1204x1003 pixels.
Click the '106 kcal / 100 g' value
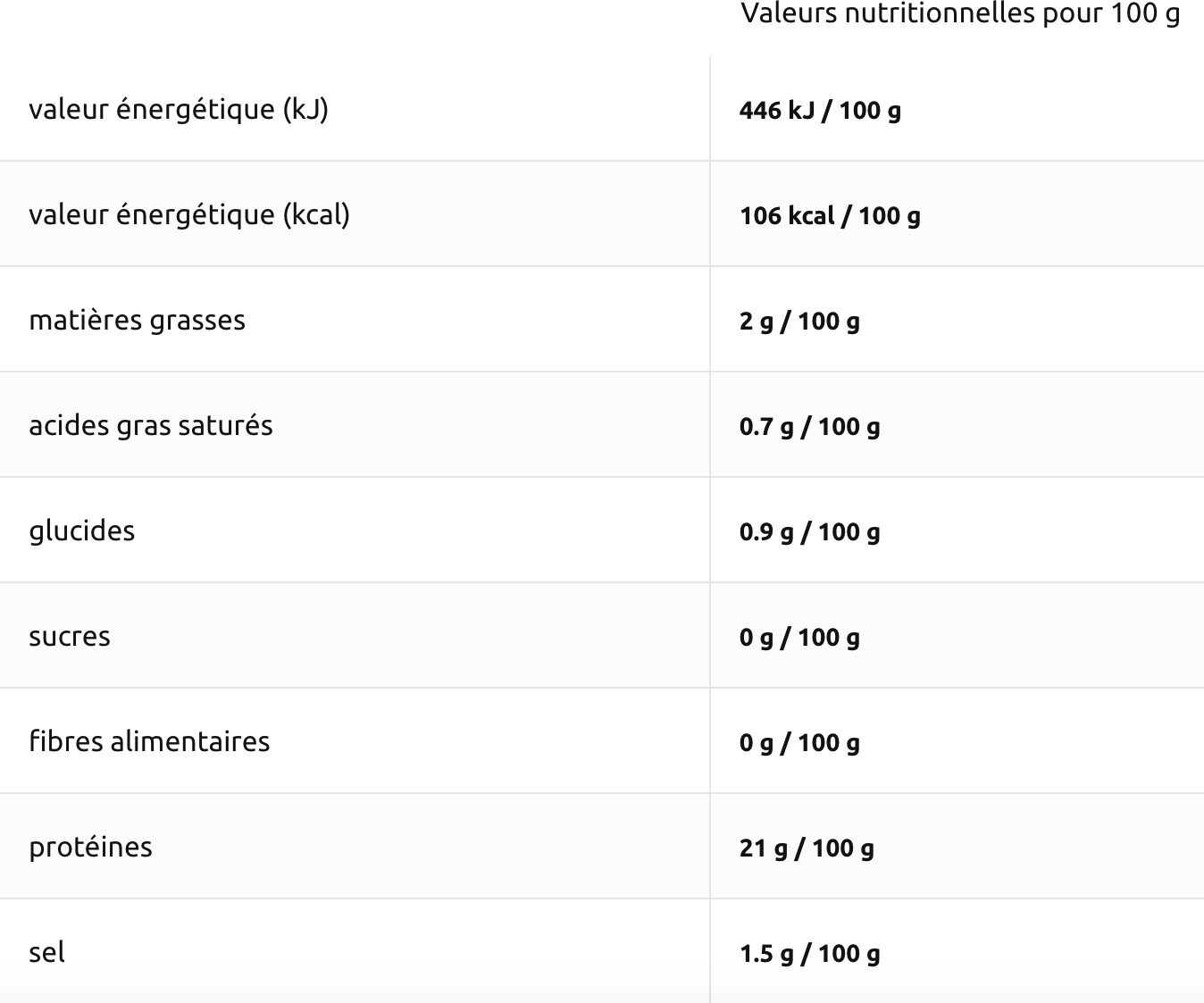pyautogui.click(x=830, y=216)
